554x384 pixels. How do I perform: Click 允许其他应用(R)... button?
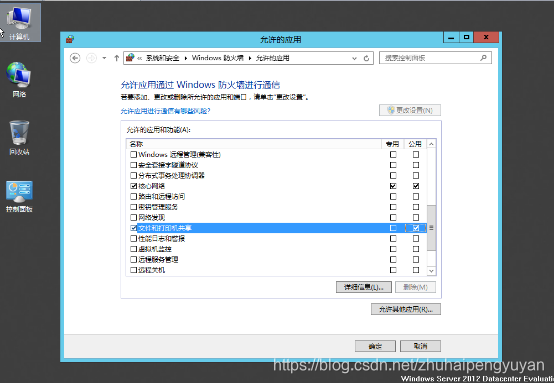[406, 309]
